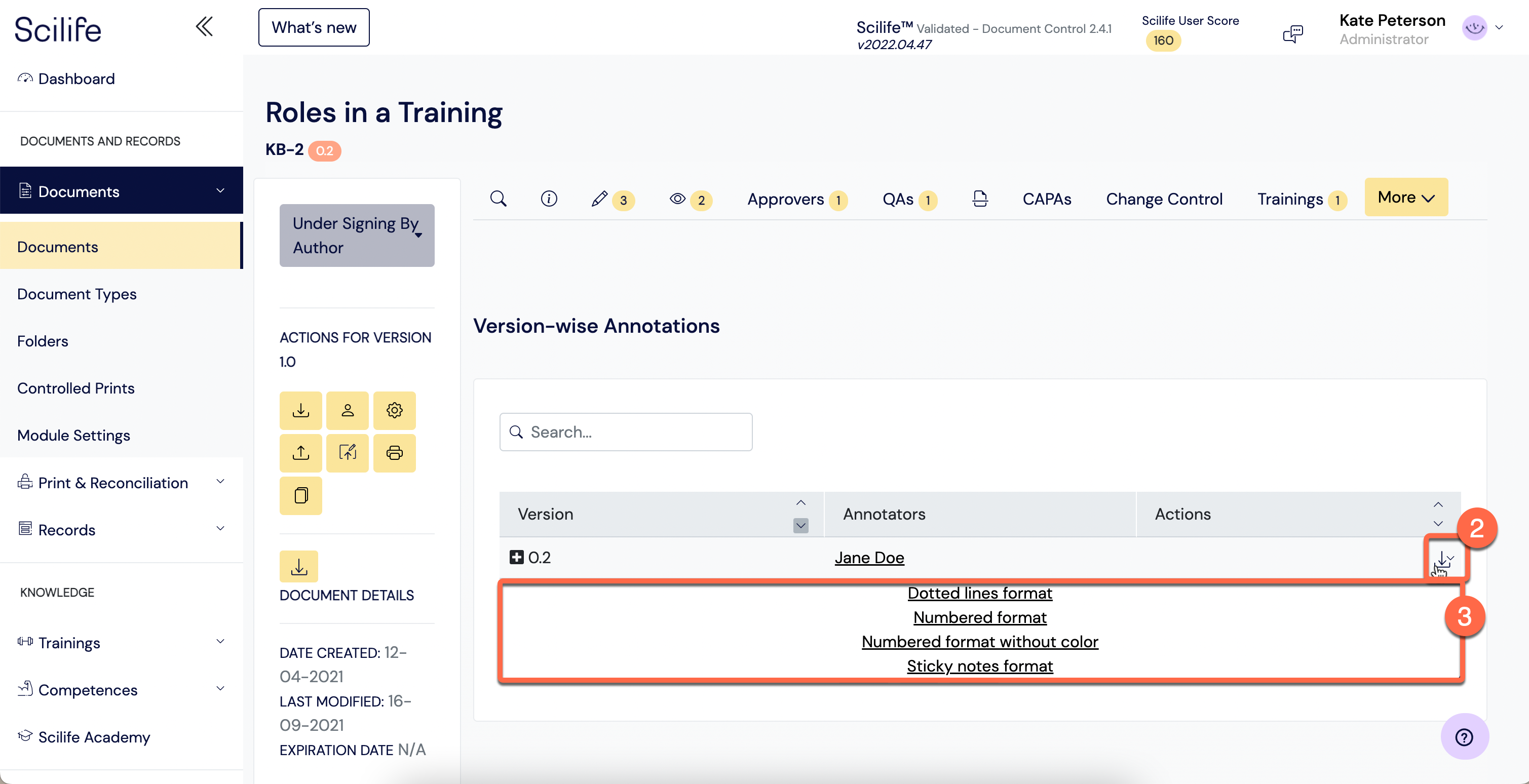Click download icon above Document Details
This screenshot has width=1529, height=784.
tap(299, 567)
